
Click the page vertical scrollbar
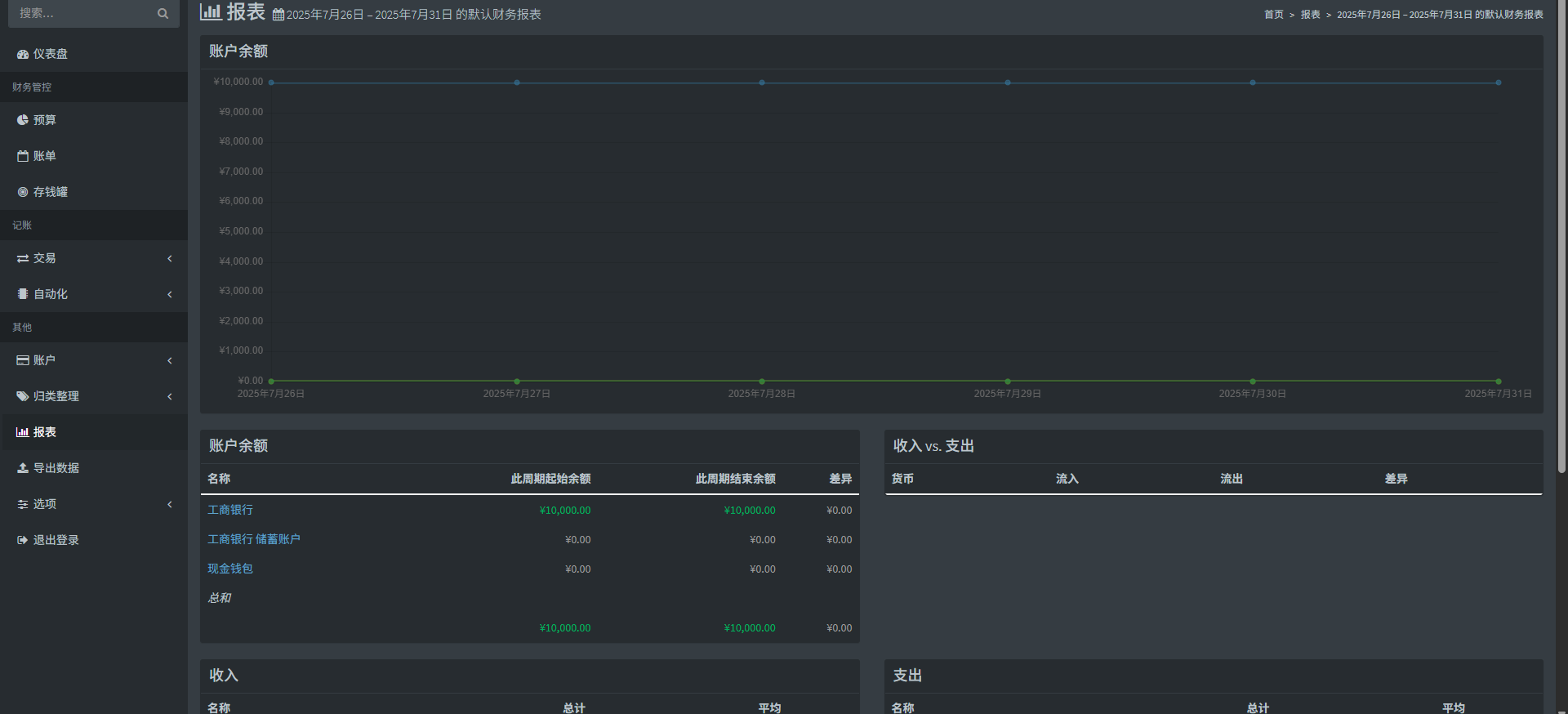click(x=1562, y=237)
